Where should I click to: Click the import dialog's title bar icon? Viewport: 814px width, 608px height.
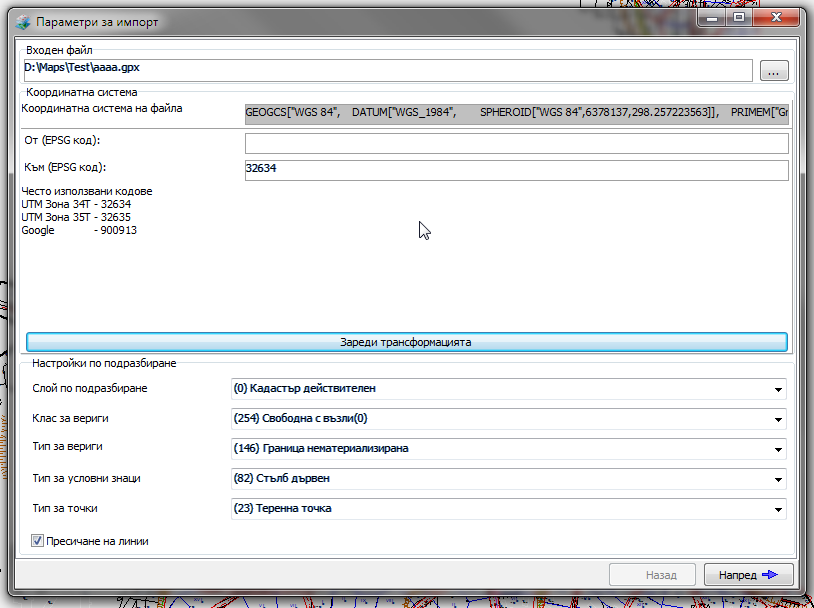tap(22, 21)
